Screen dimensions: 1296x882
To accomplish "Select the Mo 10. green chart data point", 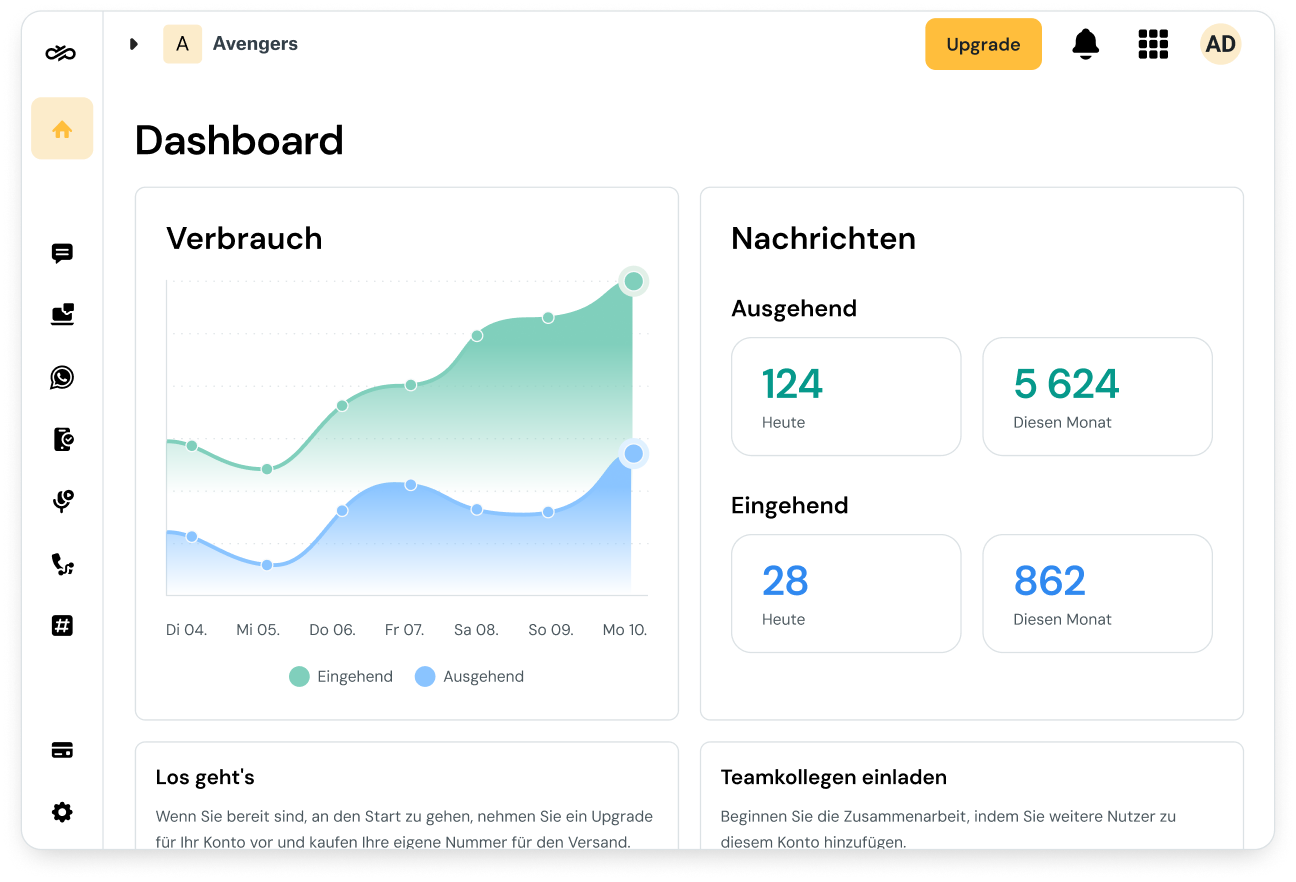I will click(633, 281).
